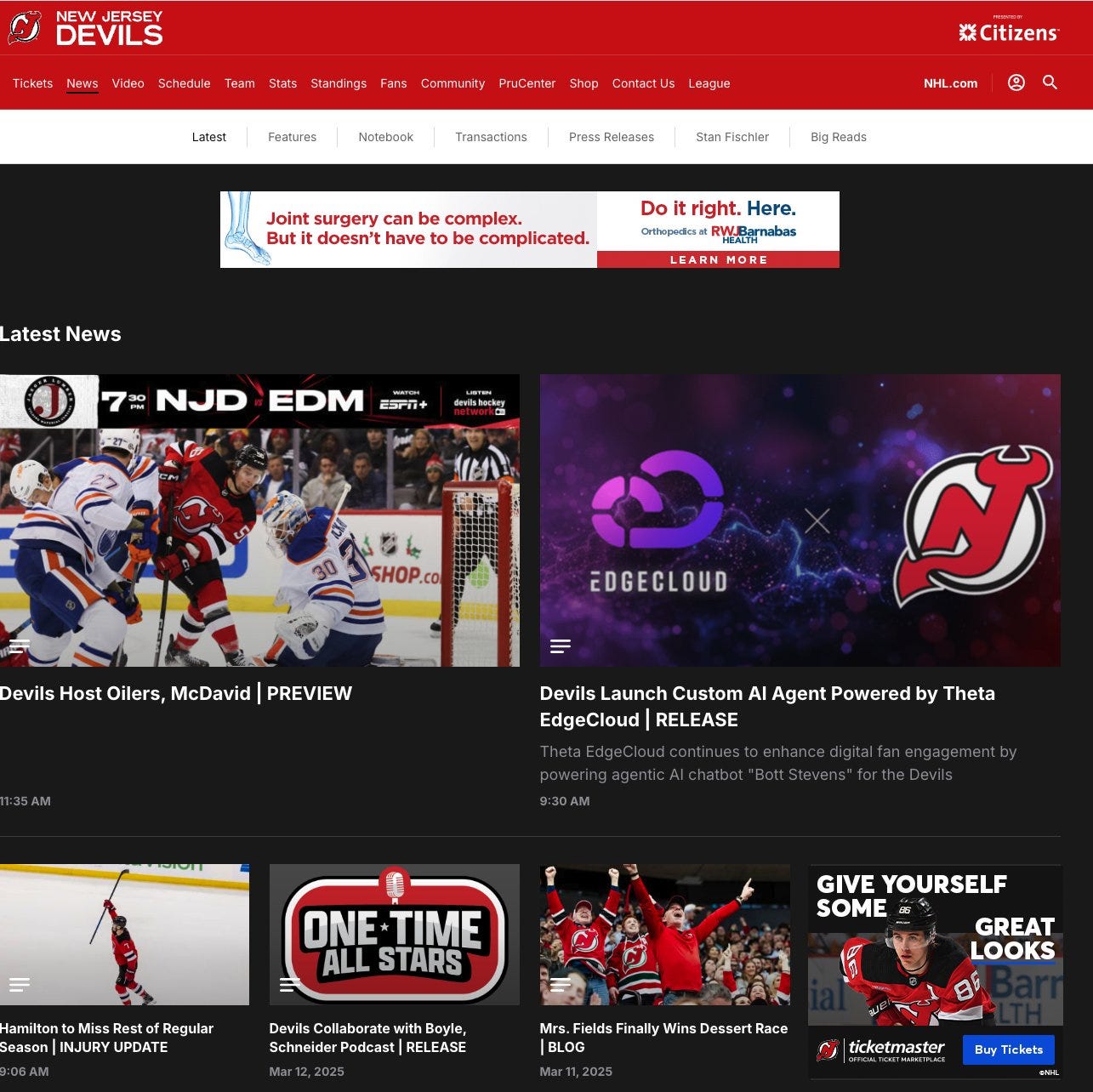Viewport: 1093px width, 1092px height.
Task: Switch to the Features tab
Action: click(x=293, y=137)
